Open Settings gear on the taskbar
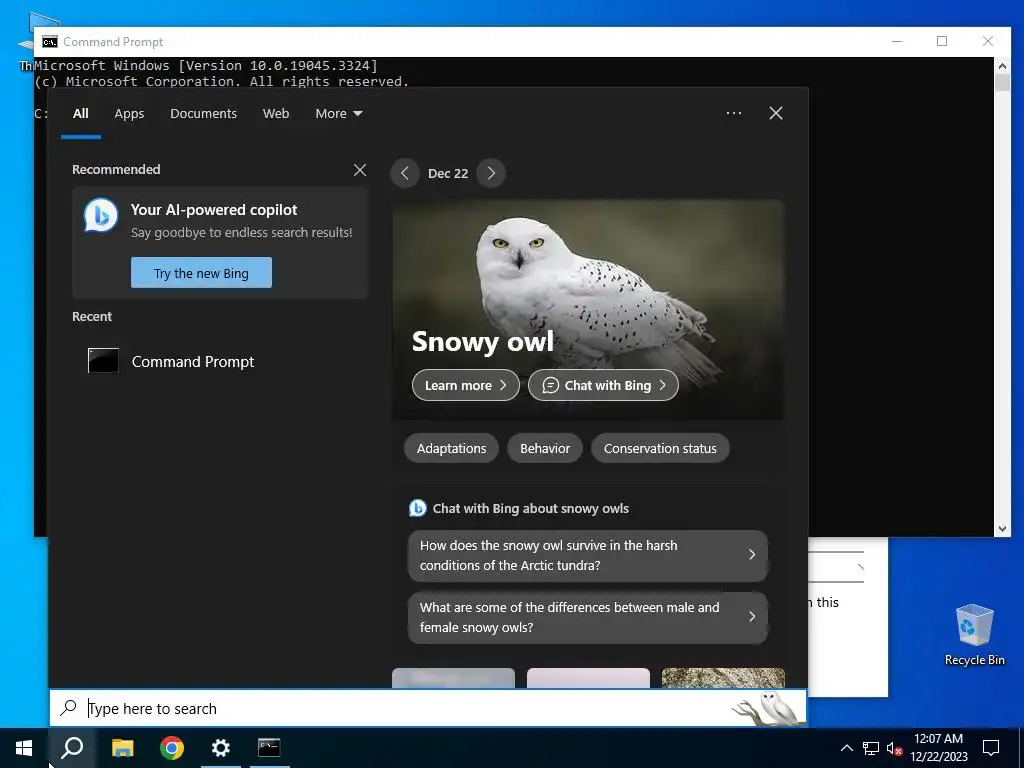Viewport: 1024px width, 768px height. click(x=221, y=748)
